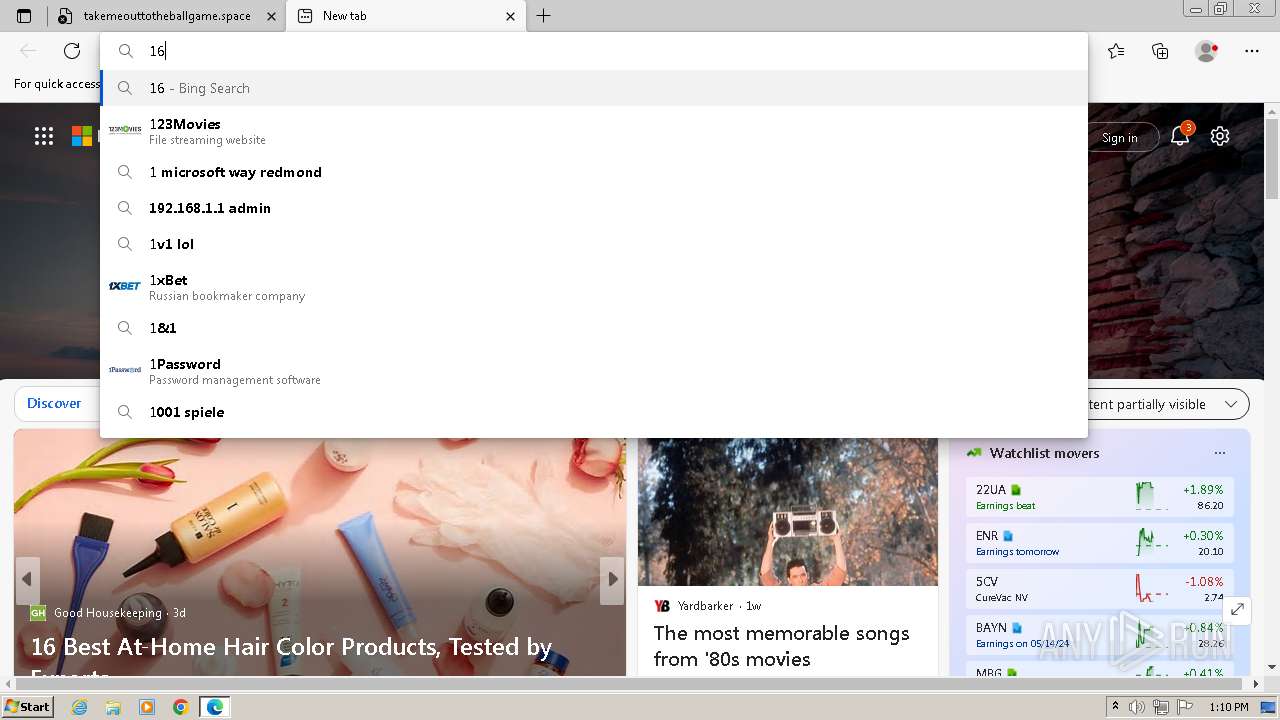Refresh the current page
The width and height of the screenshot is (1280, 720).
tap(72, 51)
